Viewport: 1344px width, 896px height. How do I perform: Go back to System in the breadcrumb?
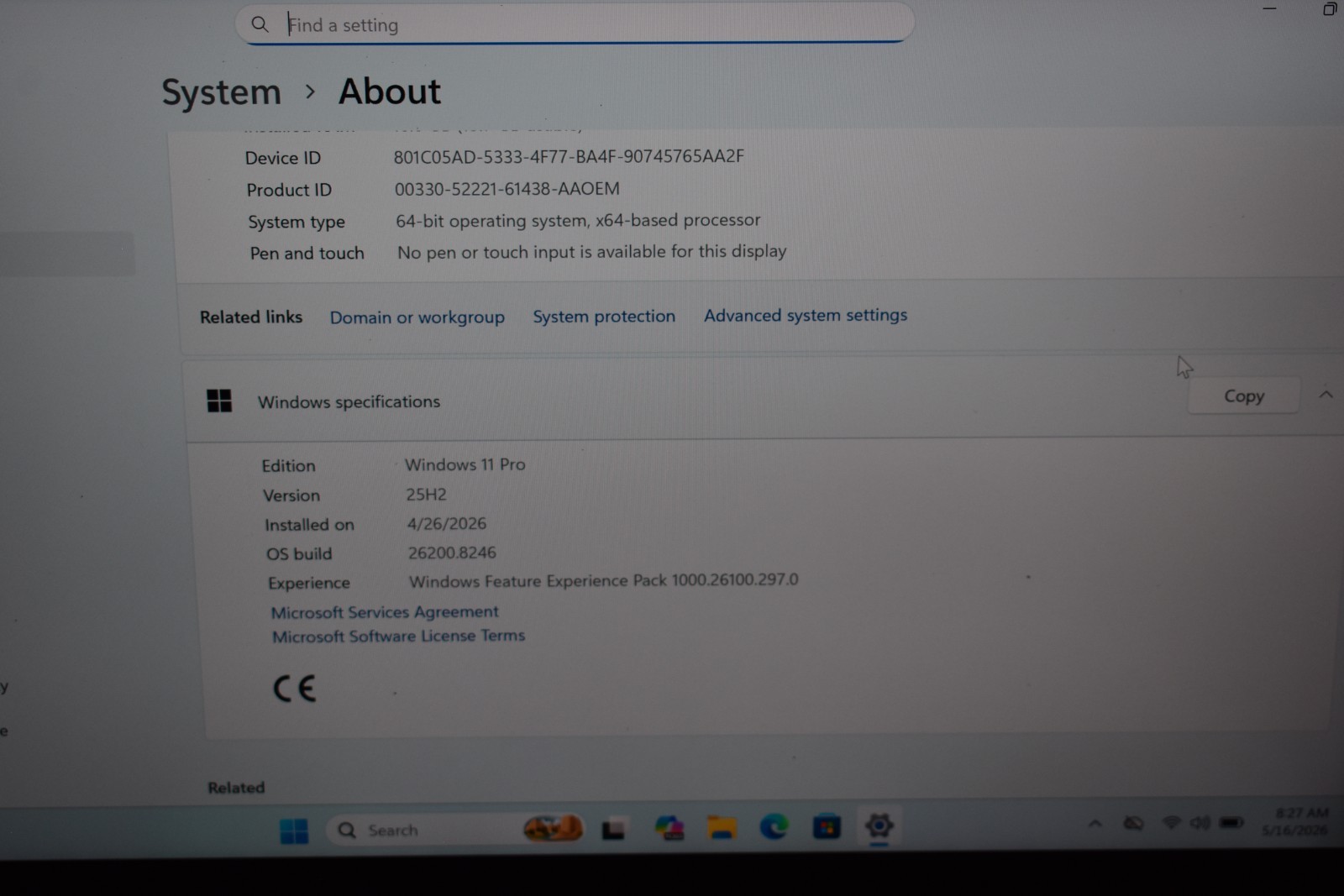(221, 92)
